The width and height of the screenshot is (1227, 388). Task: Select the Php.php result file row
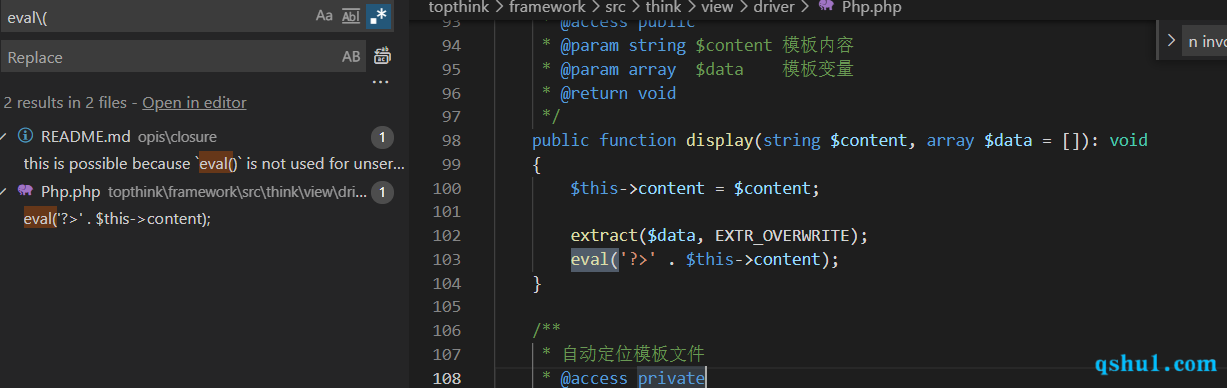203,191
